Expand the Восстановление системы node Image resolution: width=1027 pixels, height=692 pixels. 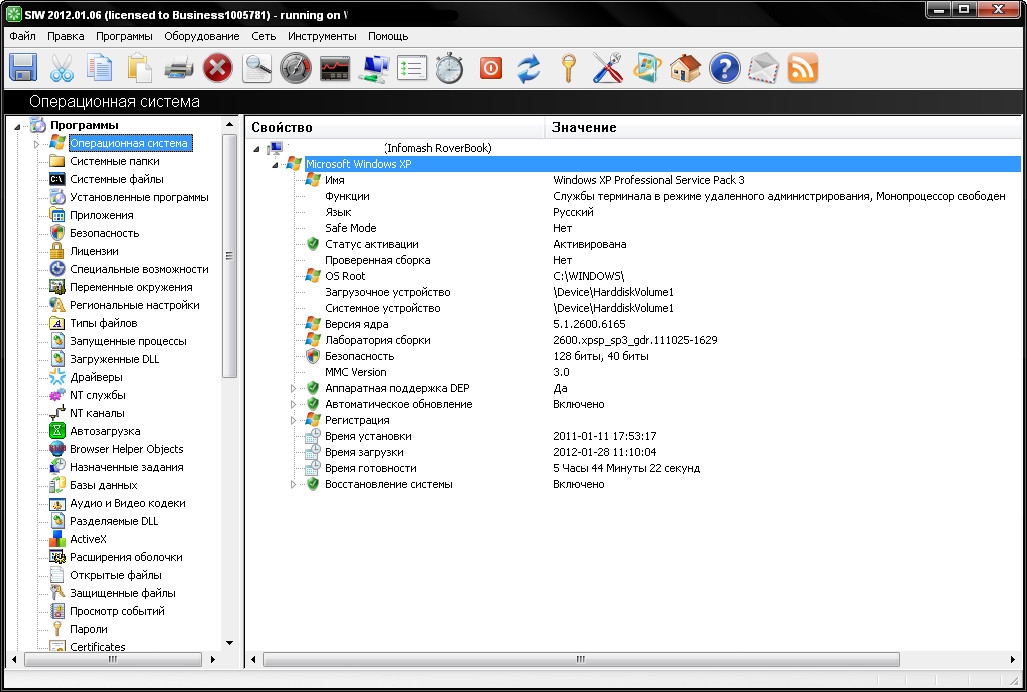tap(294, 484)
